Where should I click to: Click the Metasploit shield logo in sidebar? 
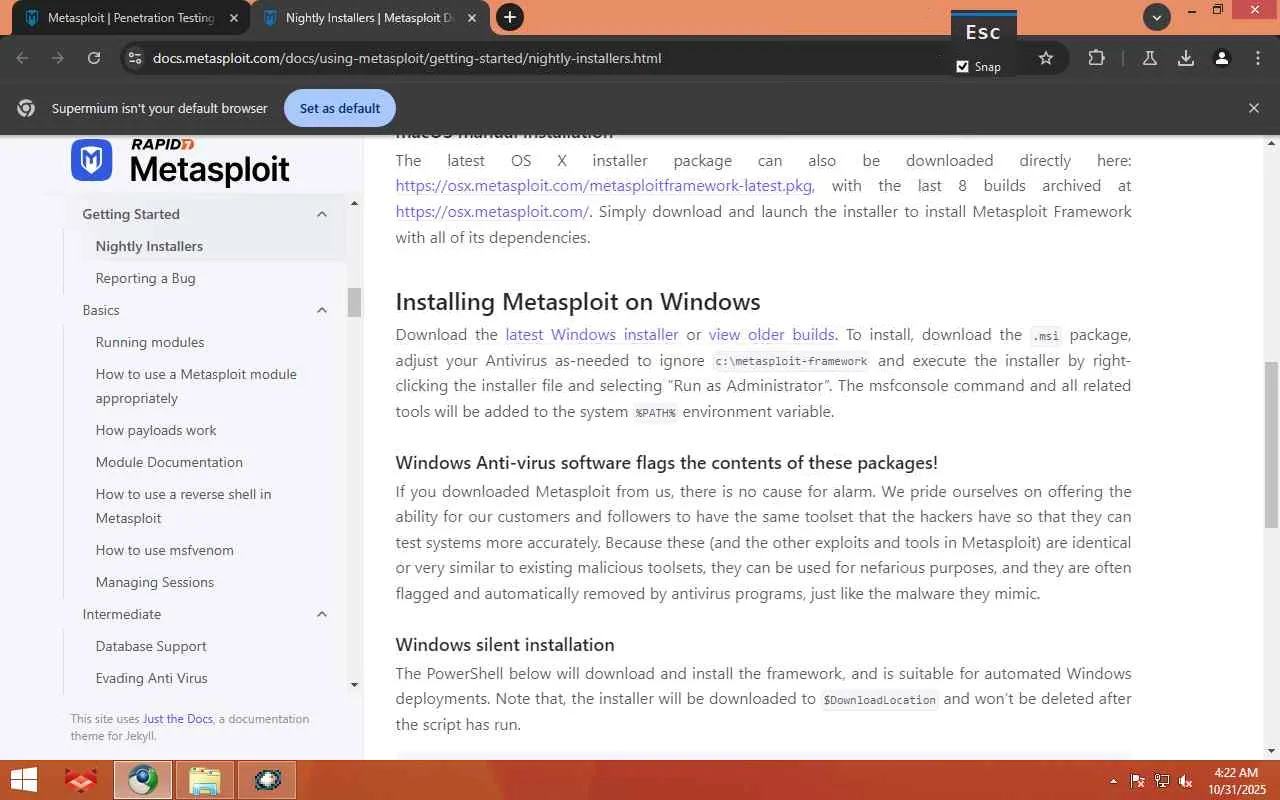pyautogui.click(x=91, y=161)
